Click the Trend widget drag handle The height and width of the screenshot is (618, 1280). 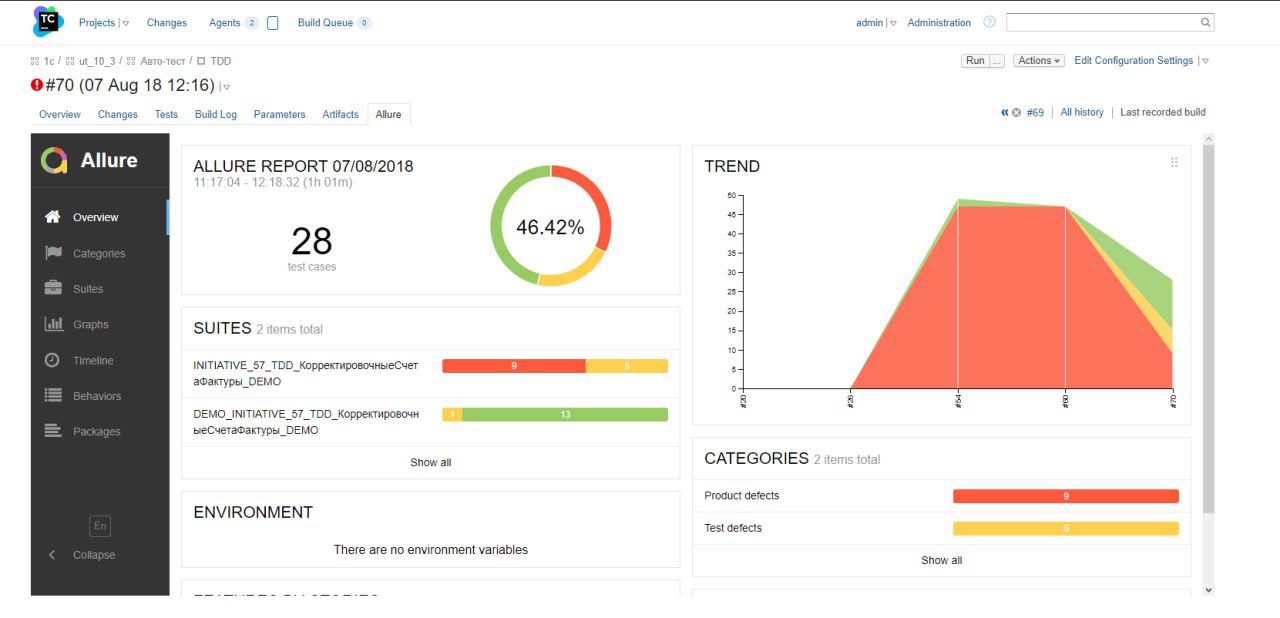point(1174,163)
